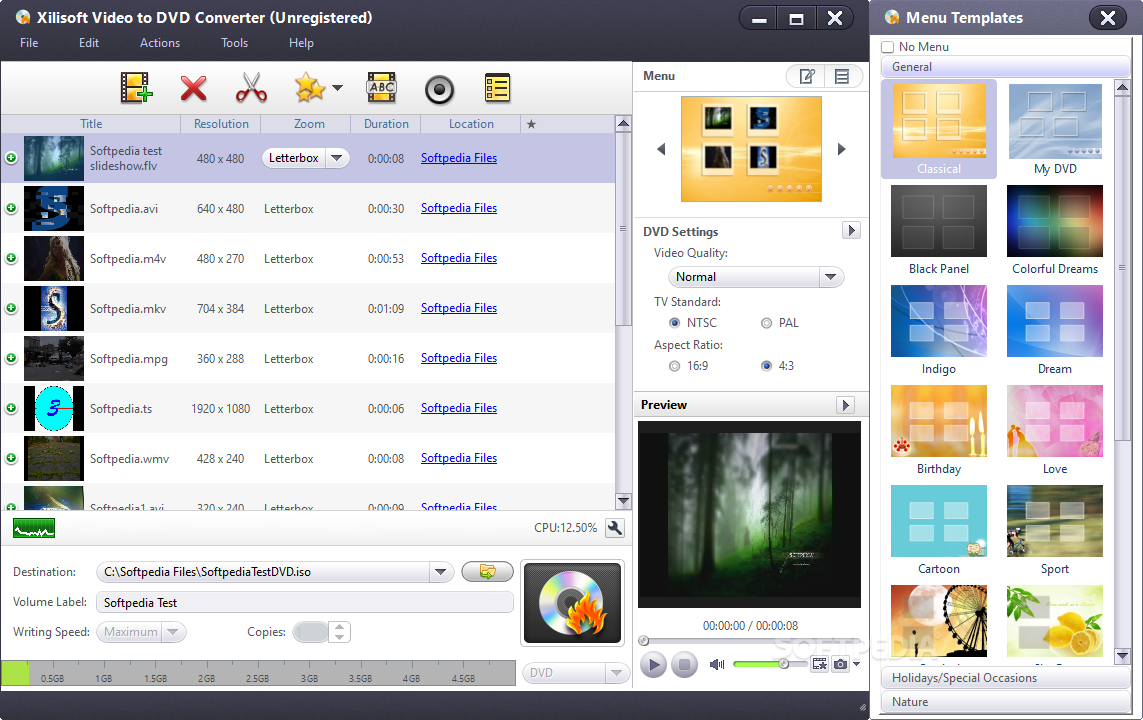The height and width of the screenshot is (720, 1143).
Task: Click the green CPU waveform icon
Action: pyautogui.click(x=34, y=528)
